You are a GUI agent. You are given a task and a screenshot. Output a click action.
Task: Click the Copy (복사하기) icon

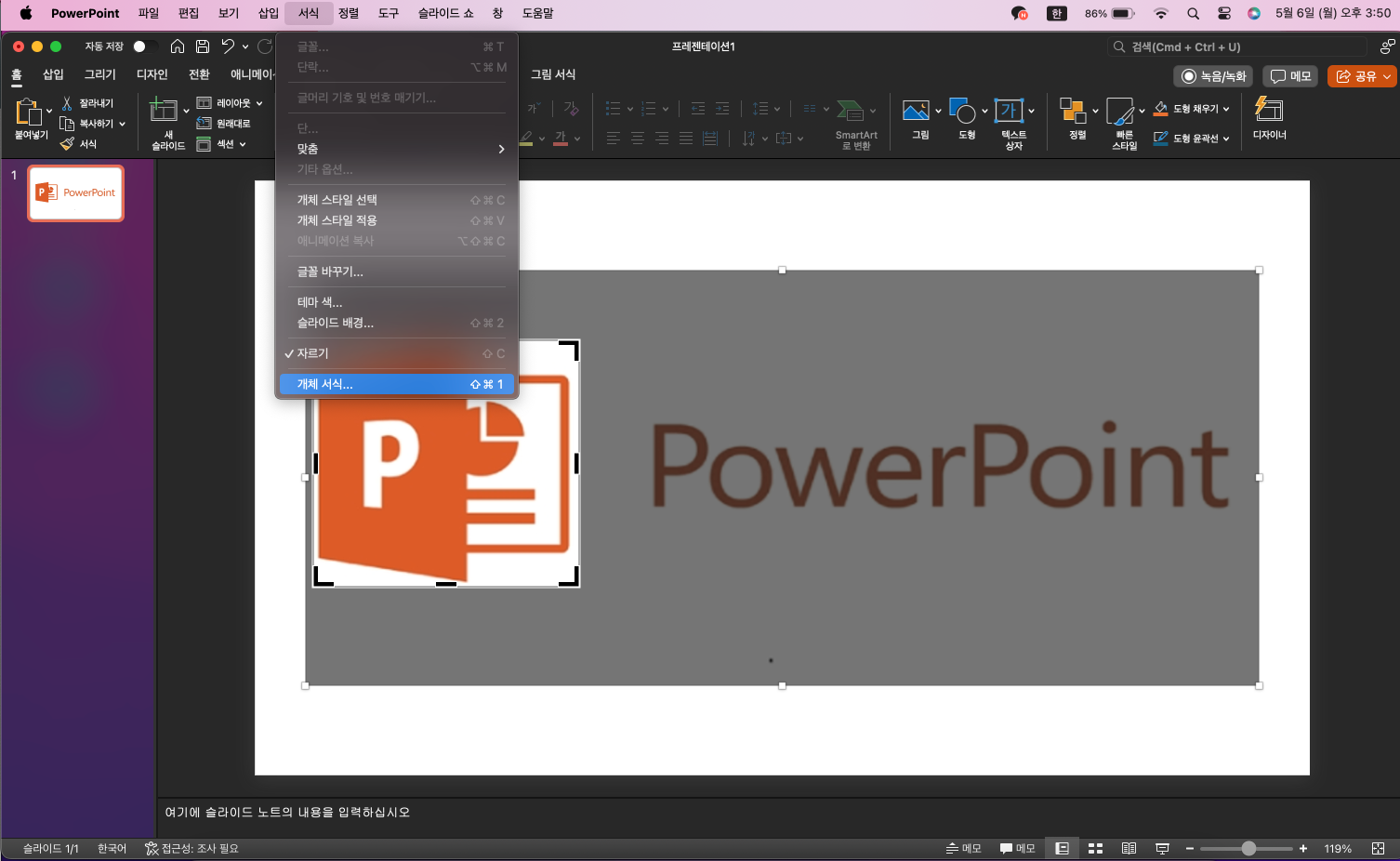pos(67,124)
